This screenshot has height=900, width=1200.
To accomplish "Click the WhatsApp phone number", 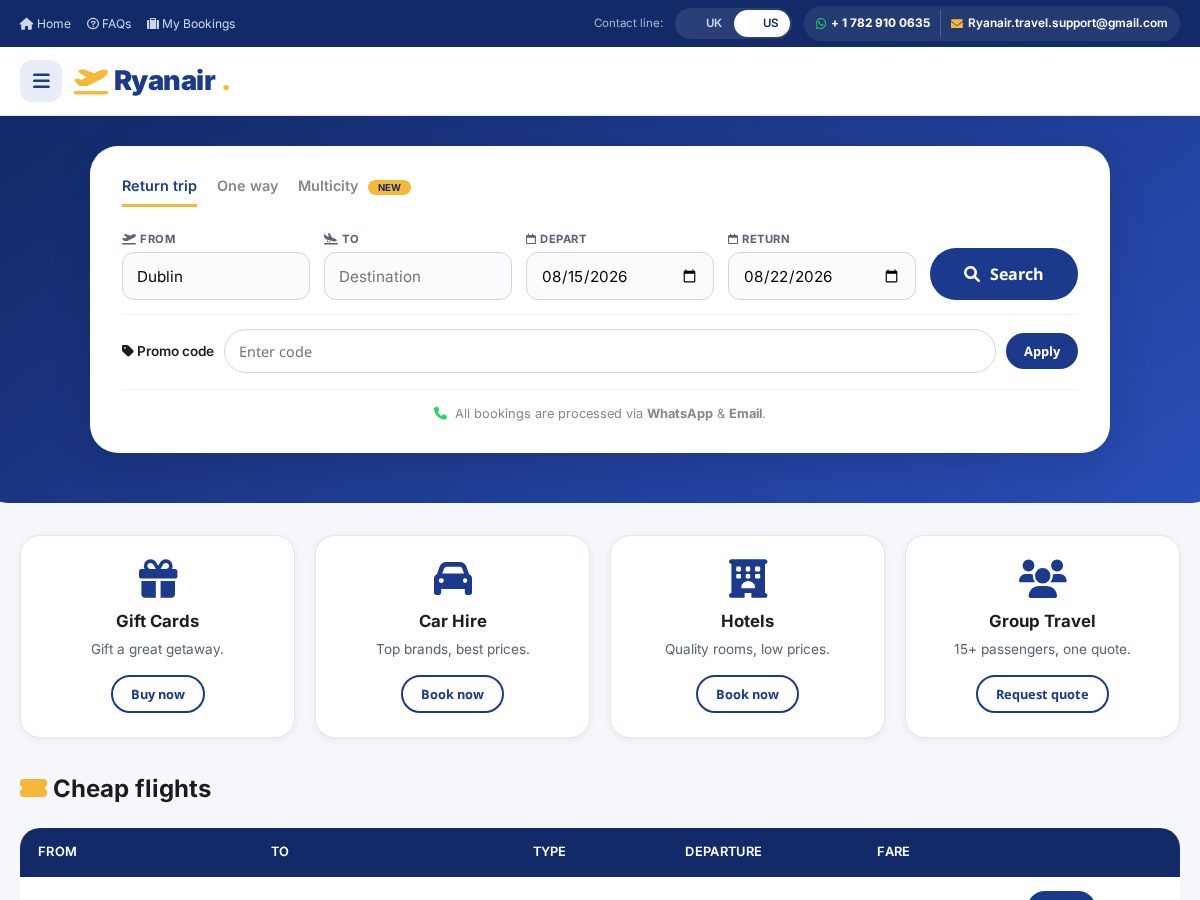I will pos(873,23).
